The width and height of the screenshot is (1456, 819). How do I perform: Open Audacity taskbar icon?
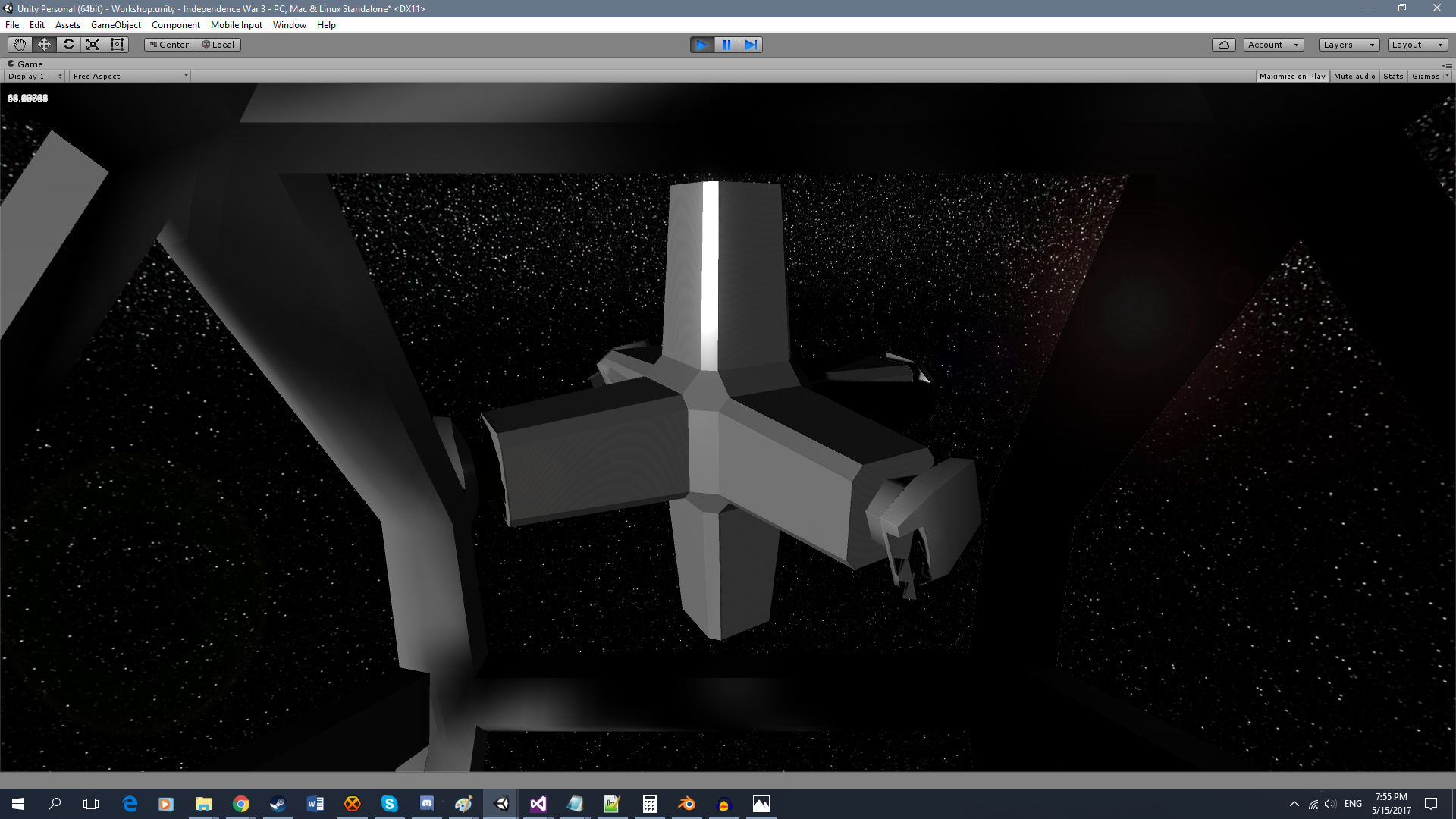723,804
